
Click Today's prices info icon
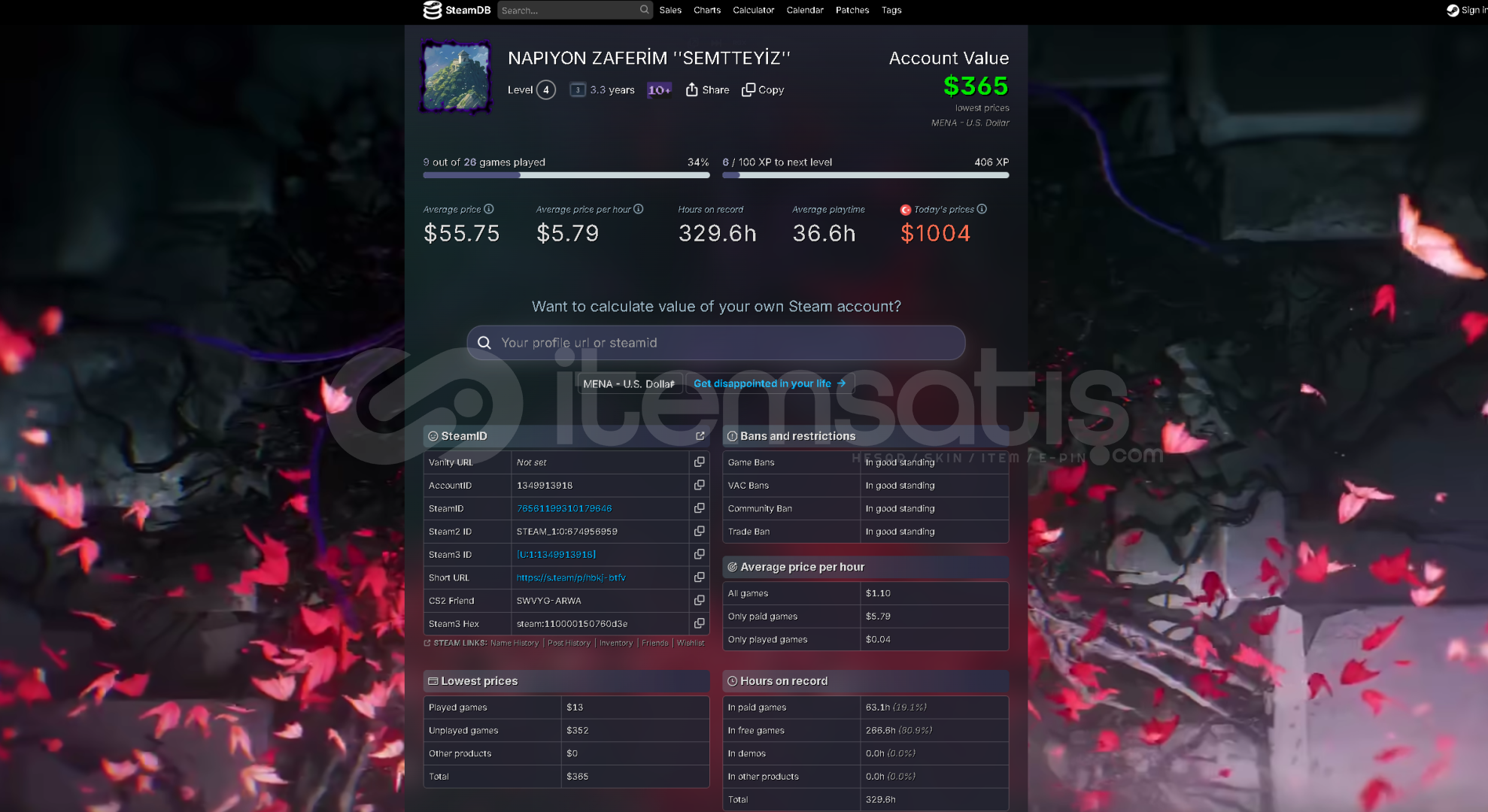coord(982,209)
